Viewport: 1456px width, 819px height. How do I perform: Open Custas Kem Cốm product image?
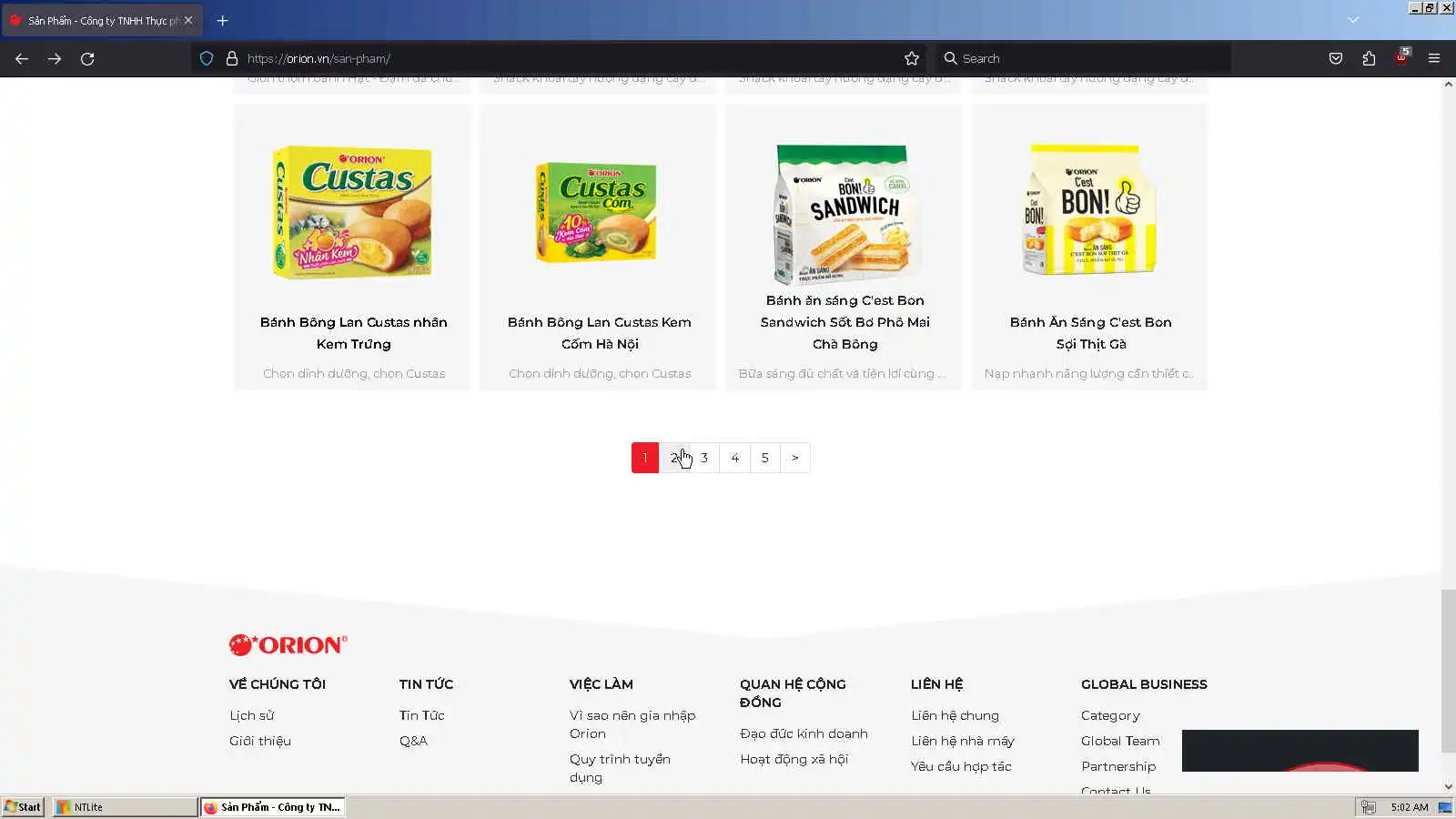click(598, 212)
